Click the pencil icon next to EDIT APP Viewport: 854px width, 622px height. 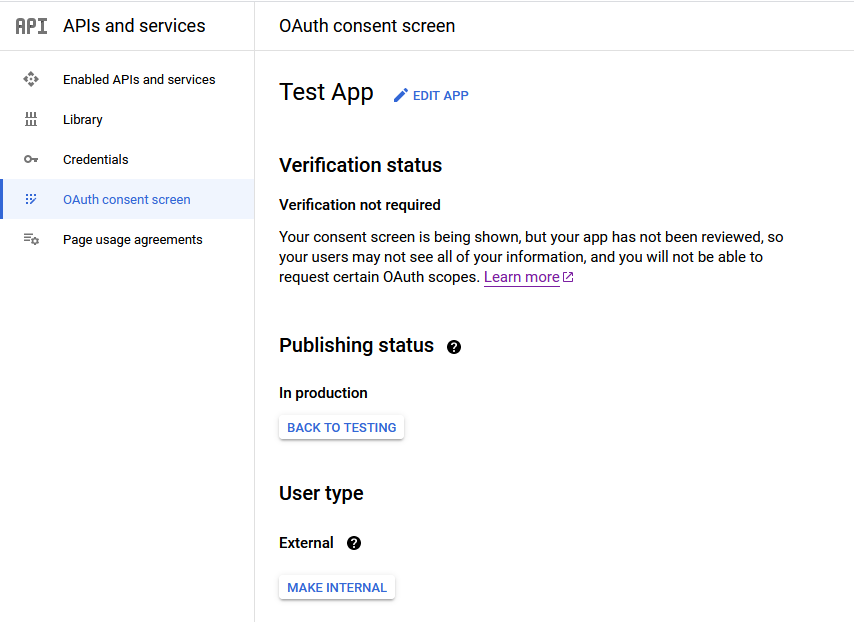pyautogui.click(x=399, y=95)
